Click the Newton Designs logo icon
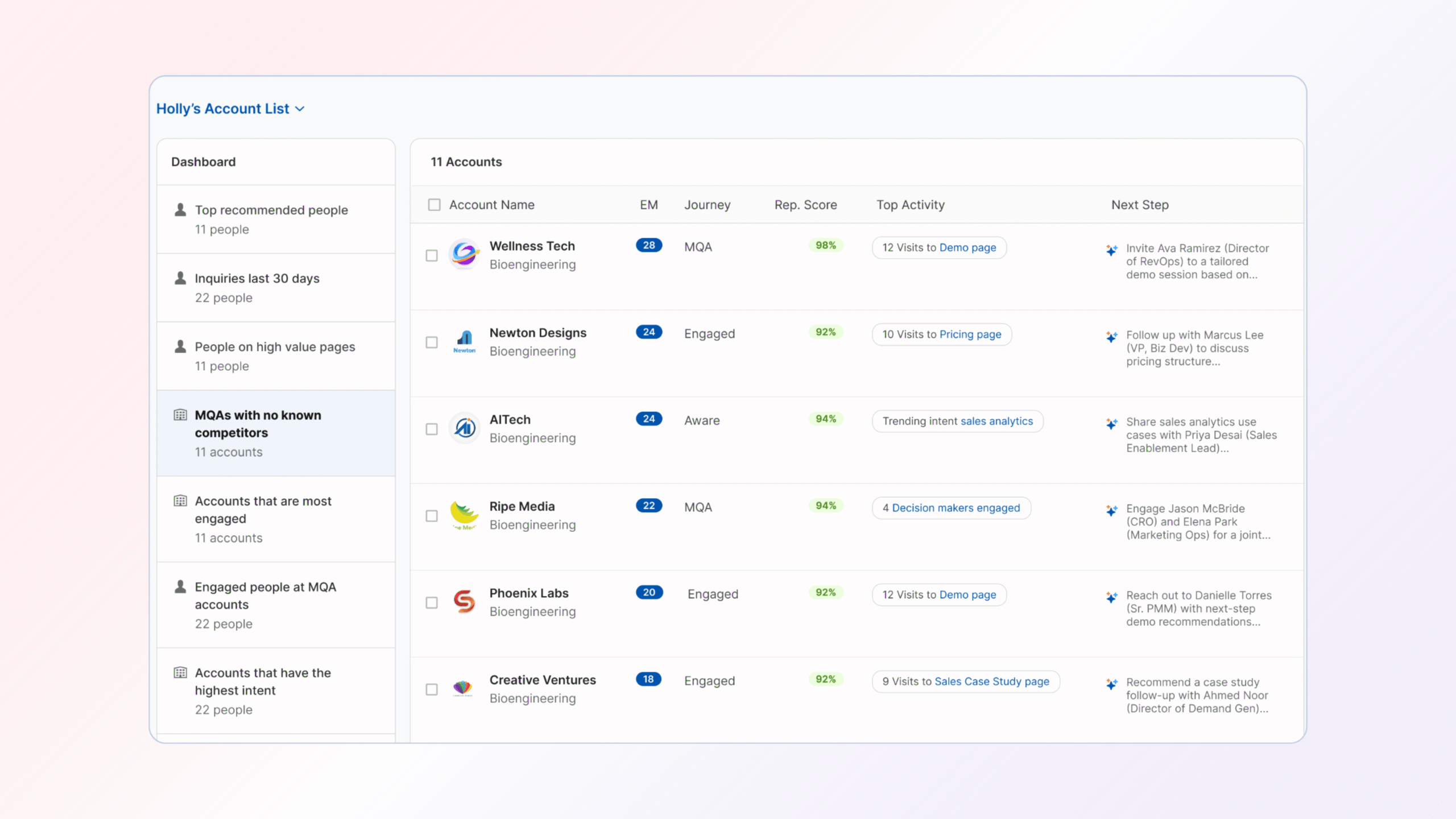This screenshot has width=1456, height=819. click(464, 341)
